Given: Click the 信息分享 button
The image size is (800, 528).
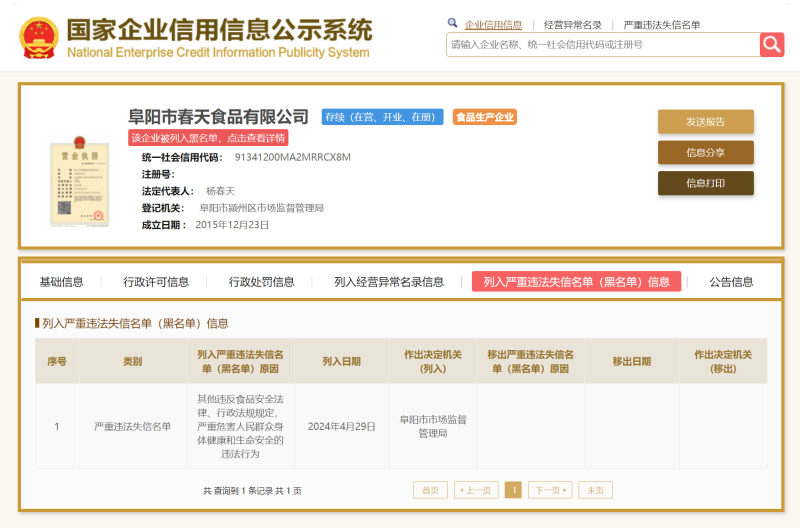Looking at the screenshot, I should click(x=705, y=153).
